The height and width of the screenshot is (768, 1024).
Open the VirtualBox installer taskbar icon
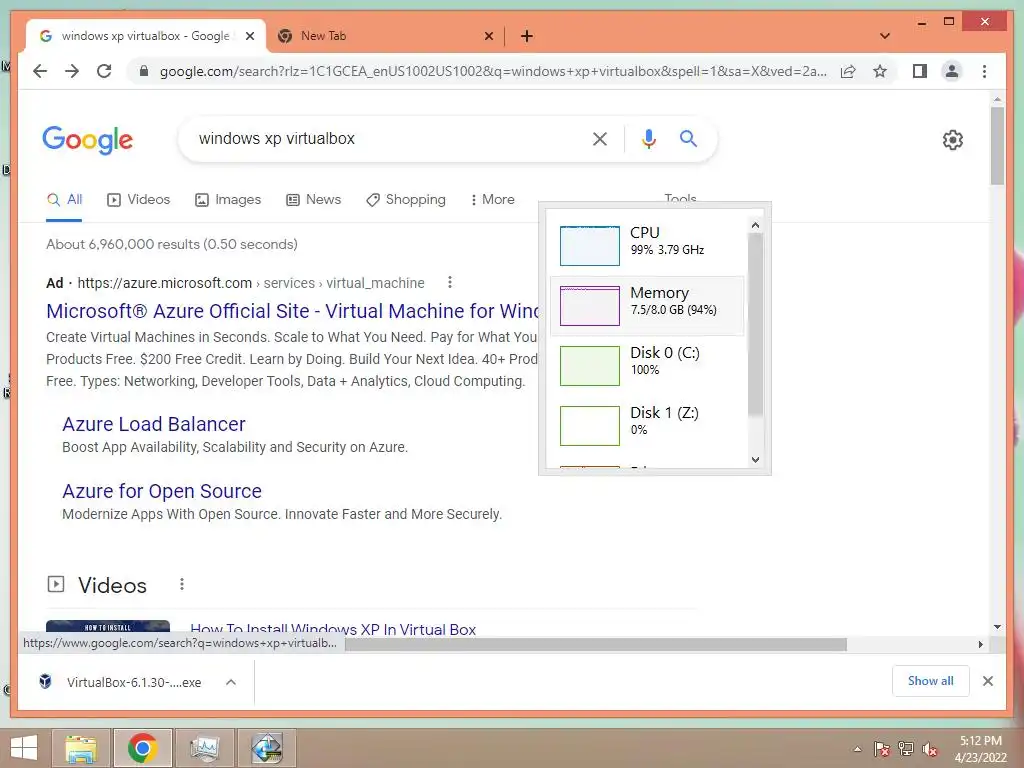tap(267, 748)
